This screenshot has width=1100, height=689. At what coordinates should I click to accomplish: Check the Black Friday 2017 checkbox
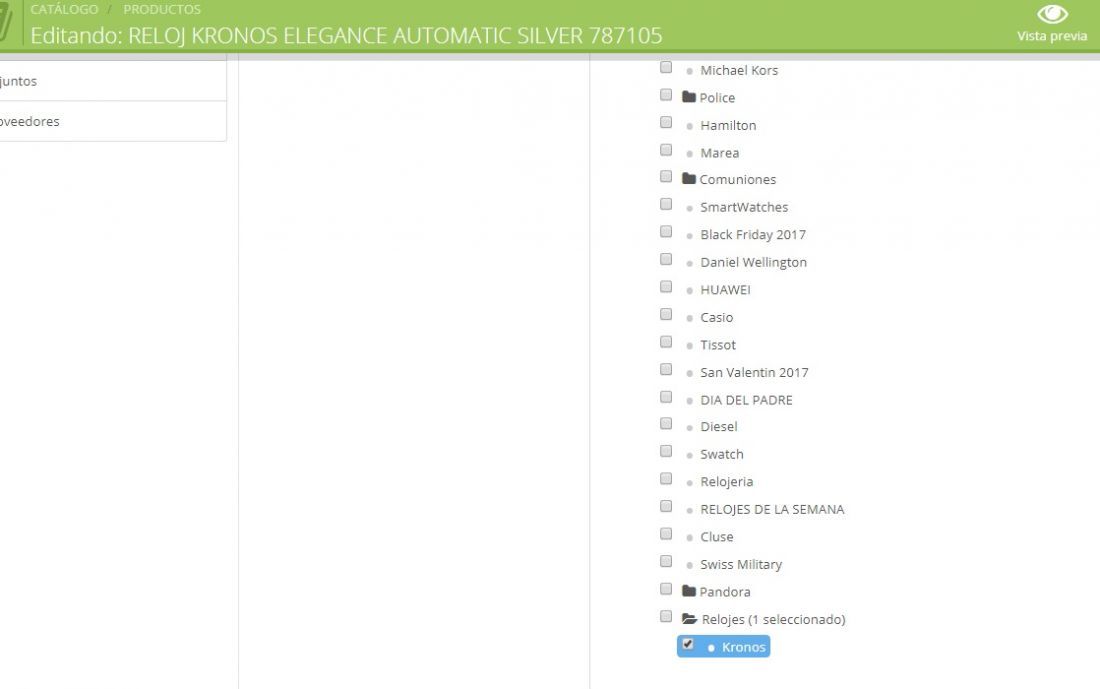[x=666, y=232]
